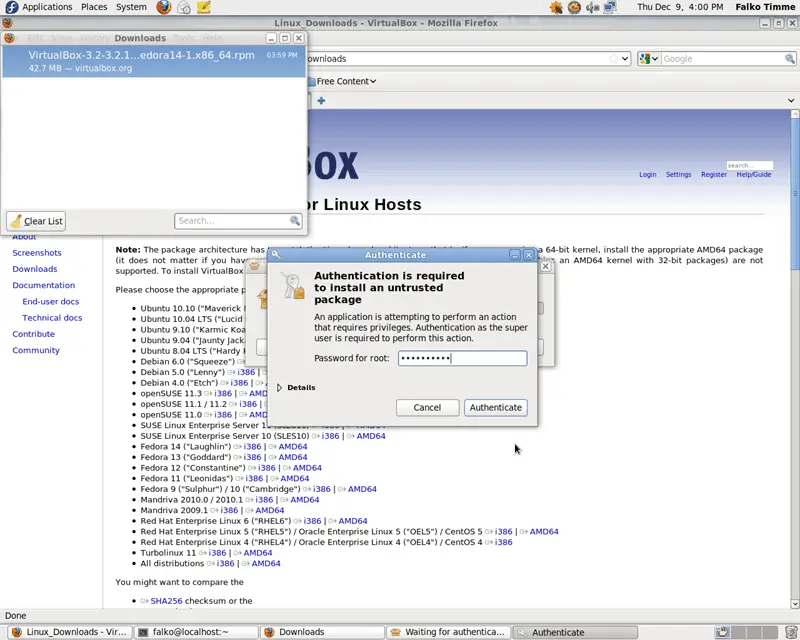Open the volume control tray icon

tap(592, 7)
